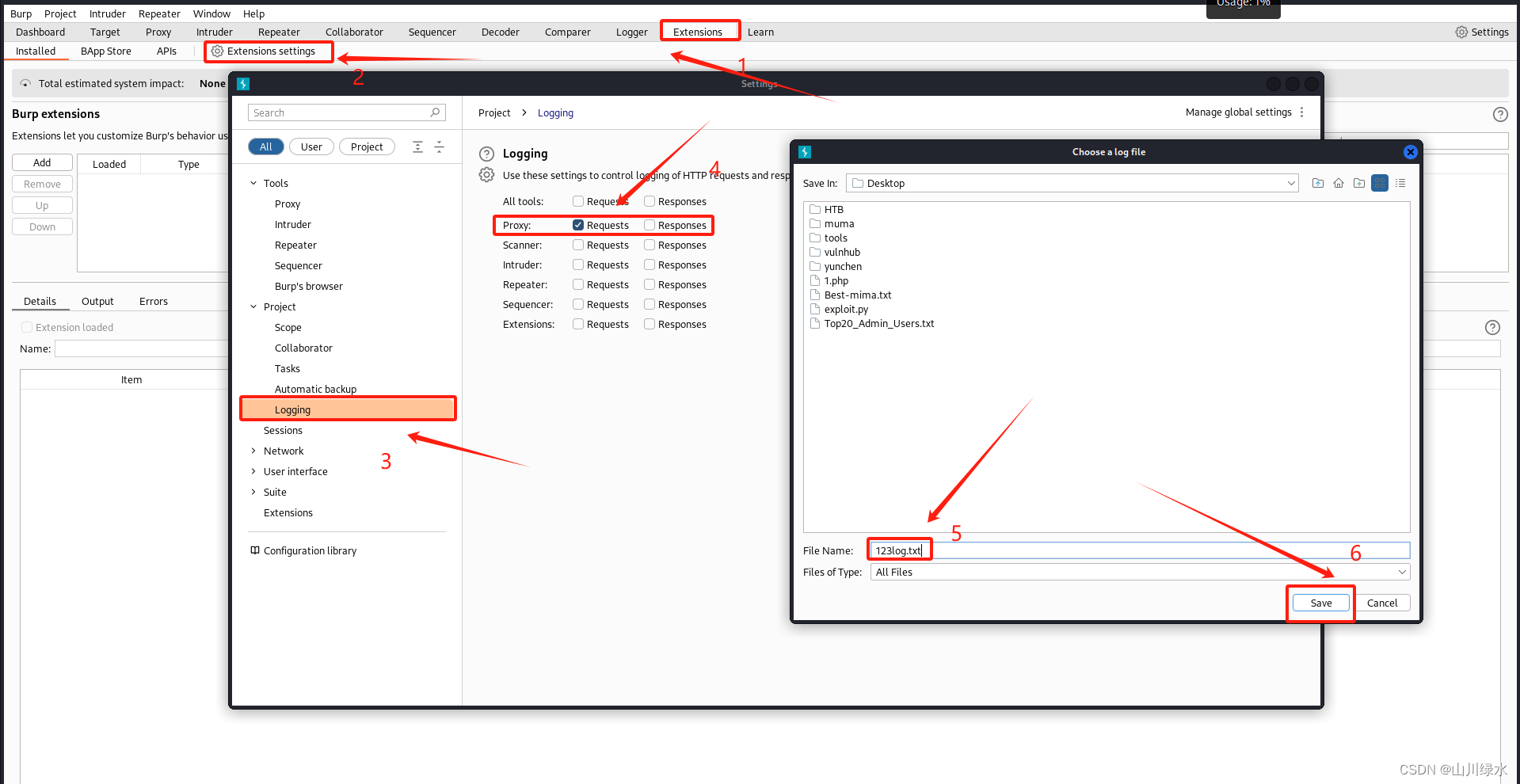Image resolution: width=1520 pixels, height=784 pixels.
Task: Click the gear icon below Logging heading
Action: coord(486,175)
